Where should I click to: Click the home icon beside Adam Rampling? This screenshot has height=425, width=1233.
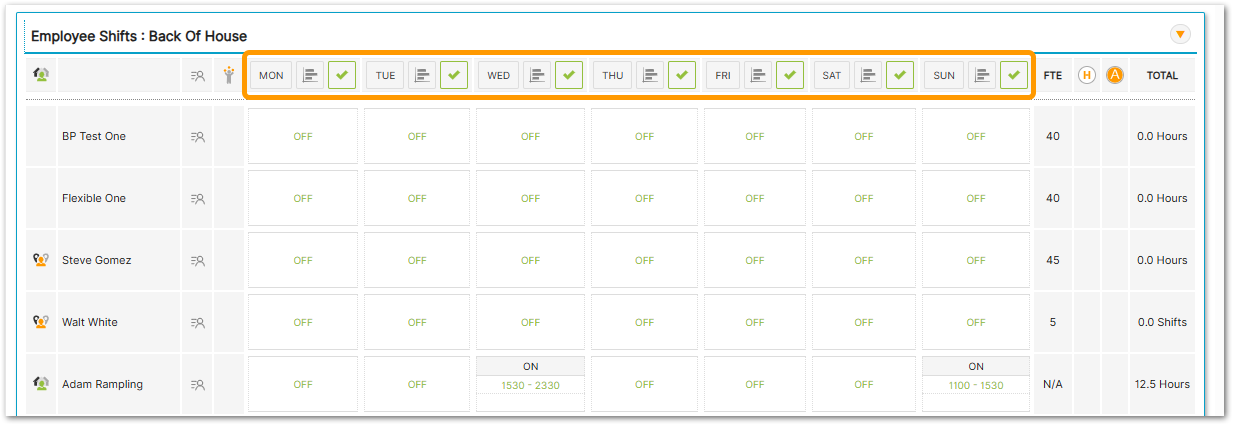pyautogui.click(x=41, y=384)
